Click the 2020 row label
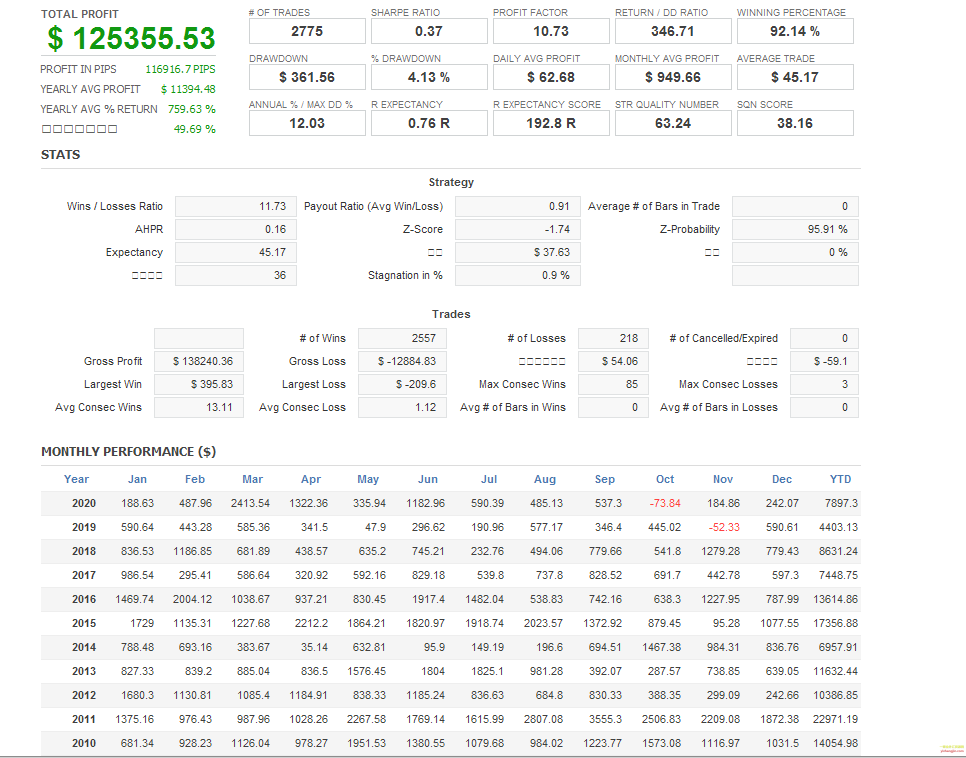 [84, 503]
